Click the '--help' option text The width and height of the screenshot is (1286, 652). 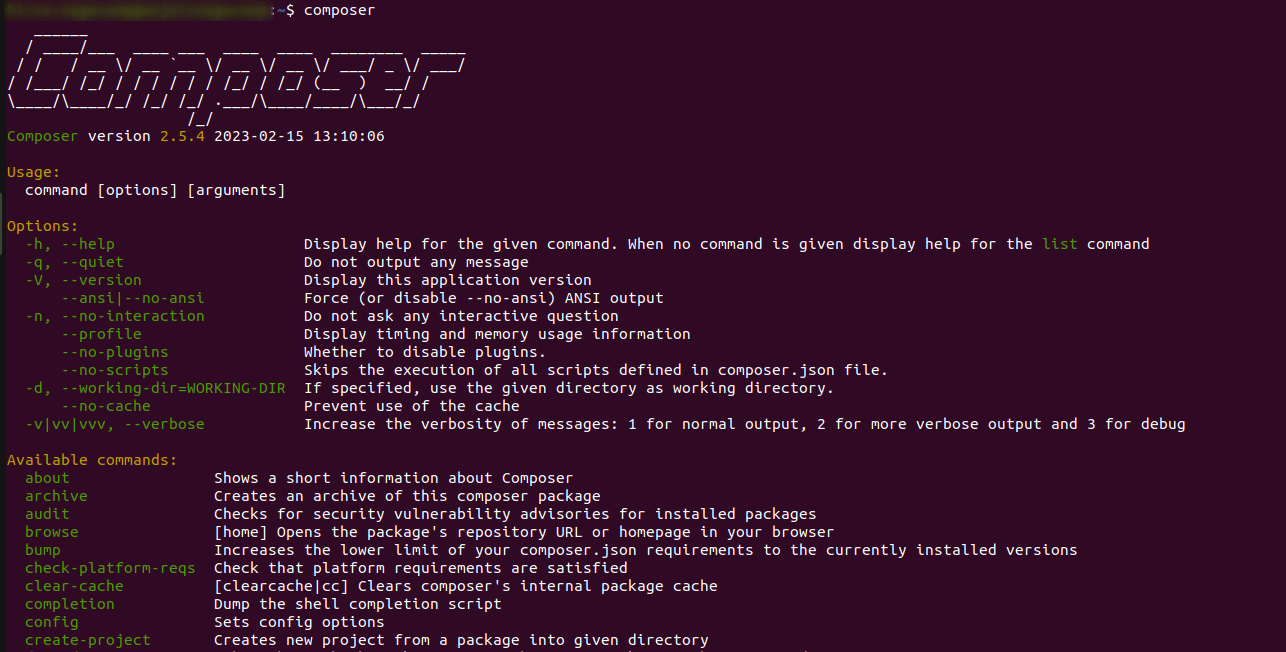88,244
